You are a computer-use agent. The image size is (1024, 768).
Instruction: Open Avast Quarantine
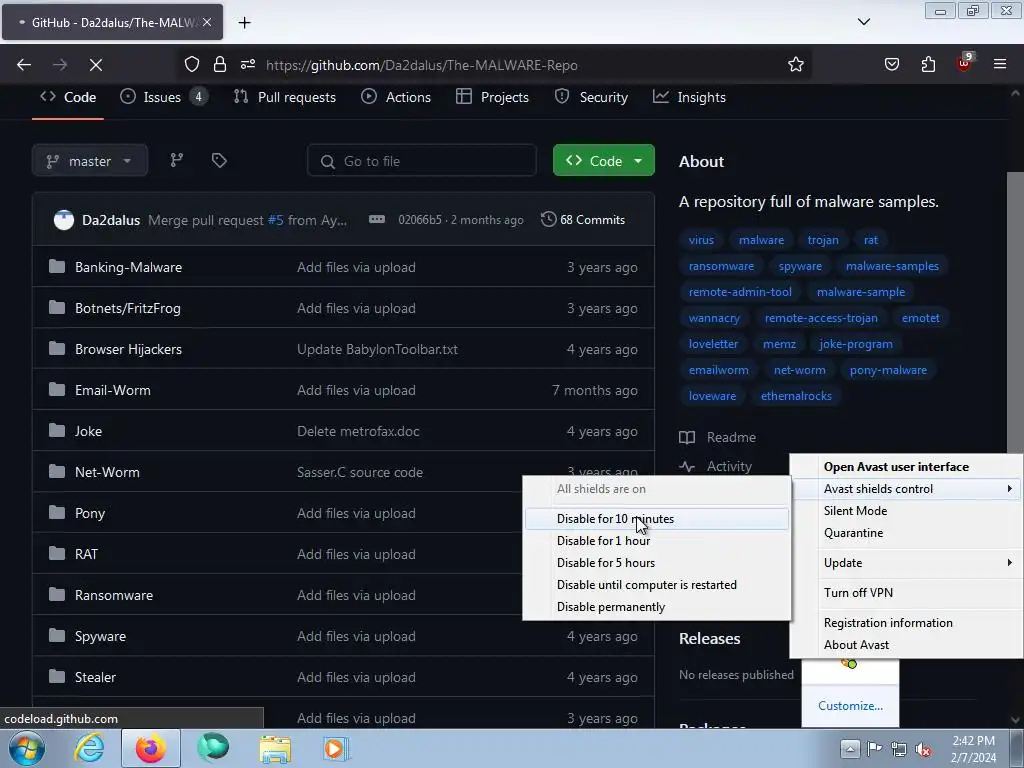(906, 533)
